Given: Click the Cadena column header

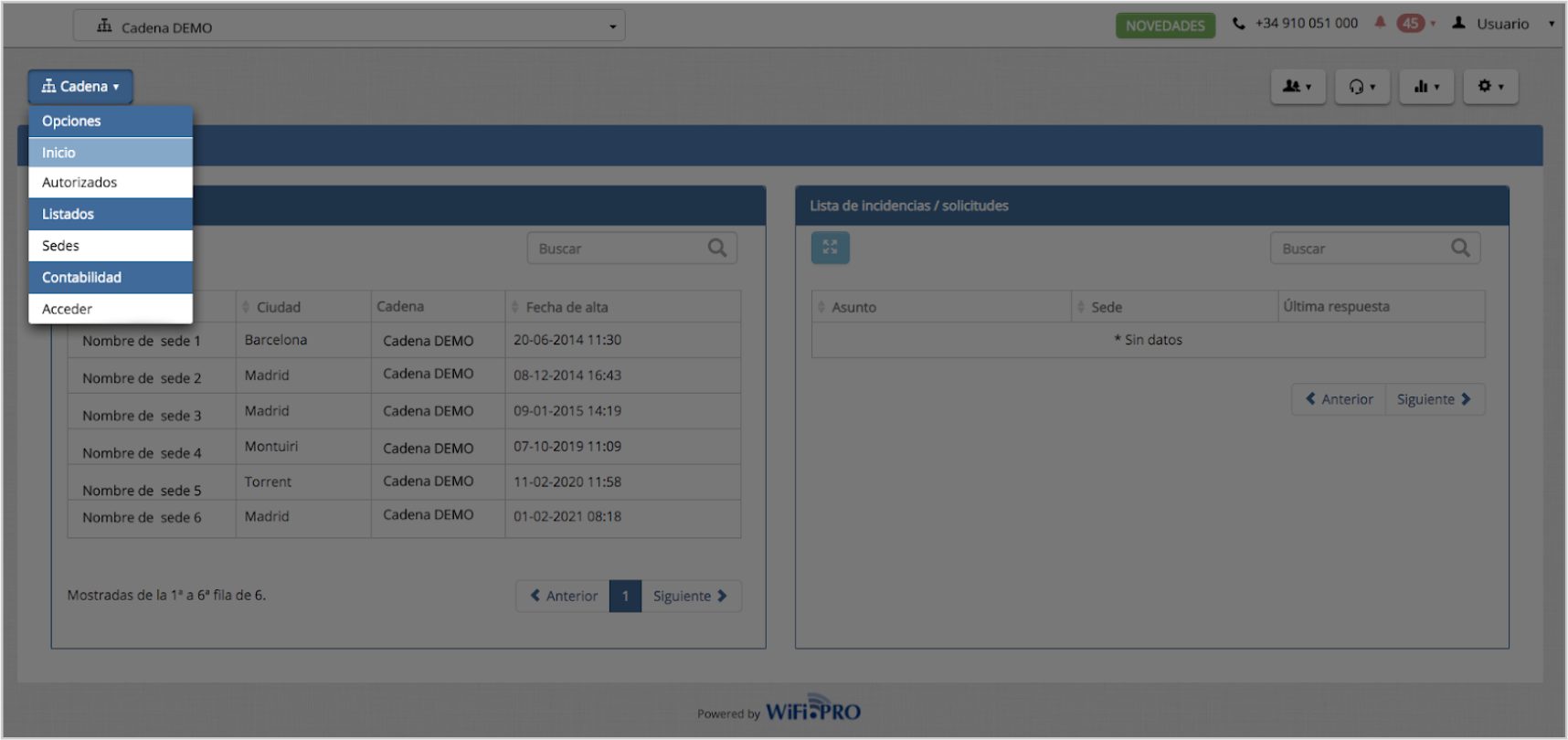Looking at the screenshot, I should click(x=439, y=307).
